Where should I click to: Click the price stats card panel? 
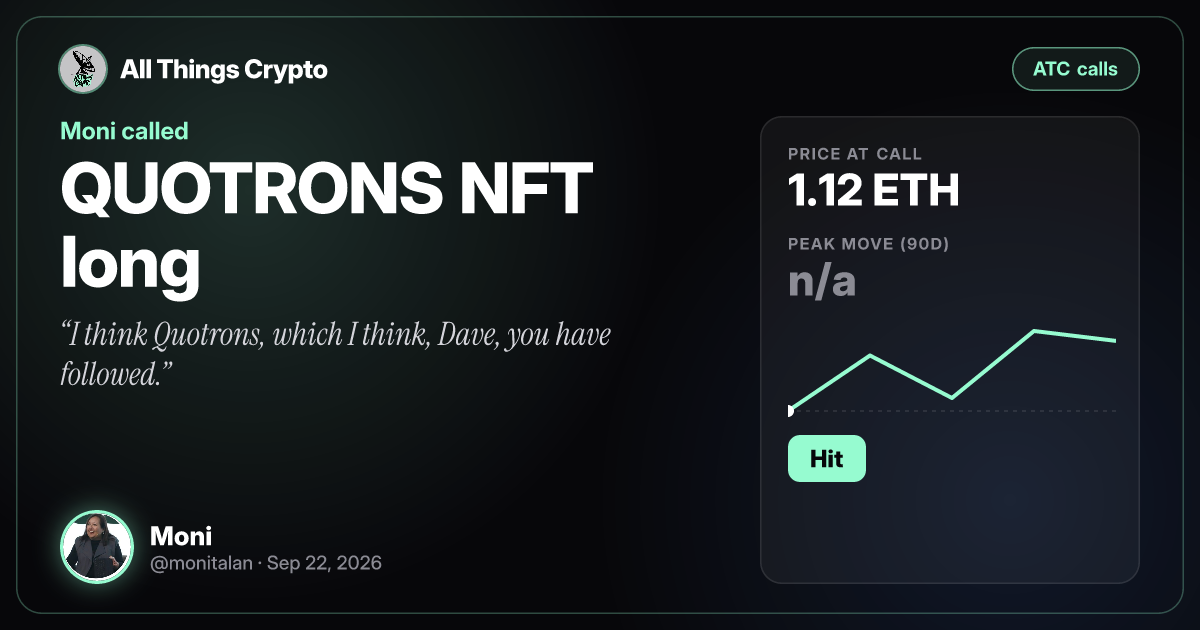tap(950, 350)
